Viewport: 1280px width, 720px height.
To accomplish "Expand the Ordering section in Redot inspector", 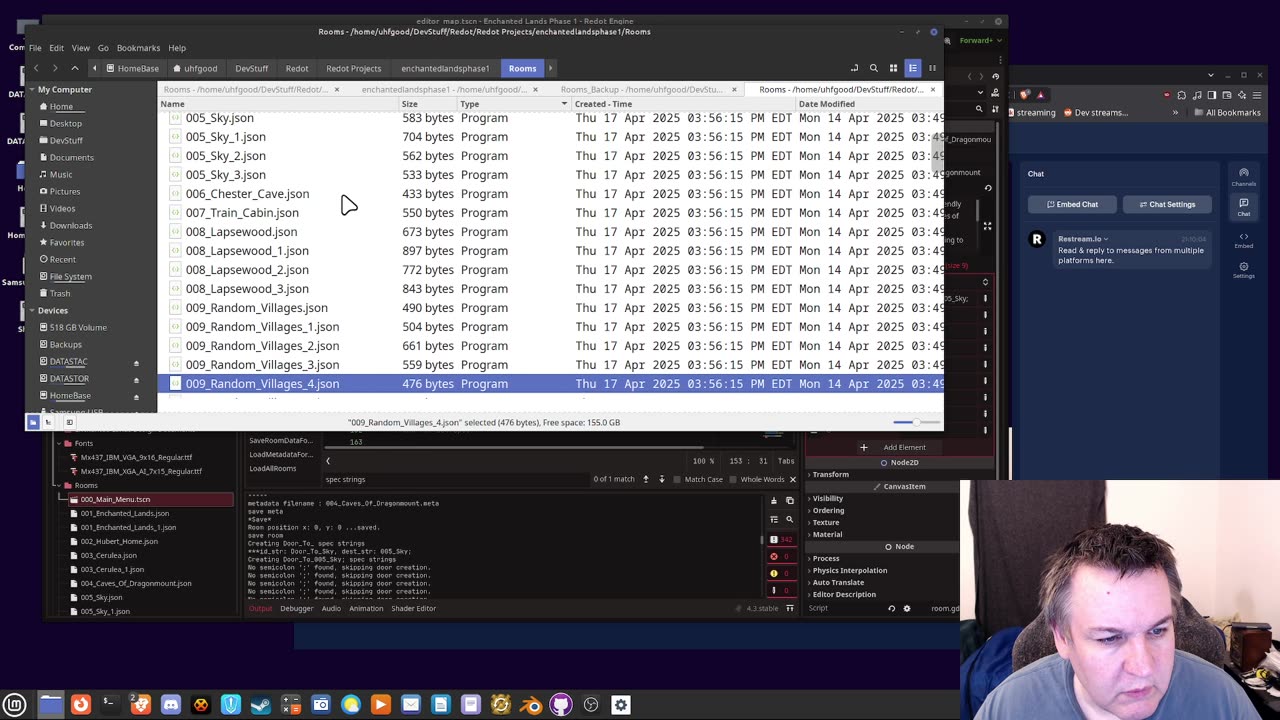I will tap(827, 510).
